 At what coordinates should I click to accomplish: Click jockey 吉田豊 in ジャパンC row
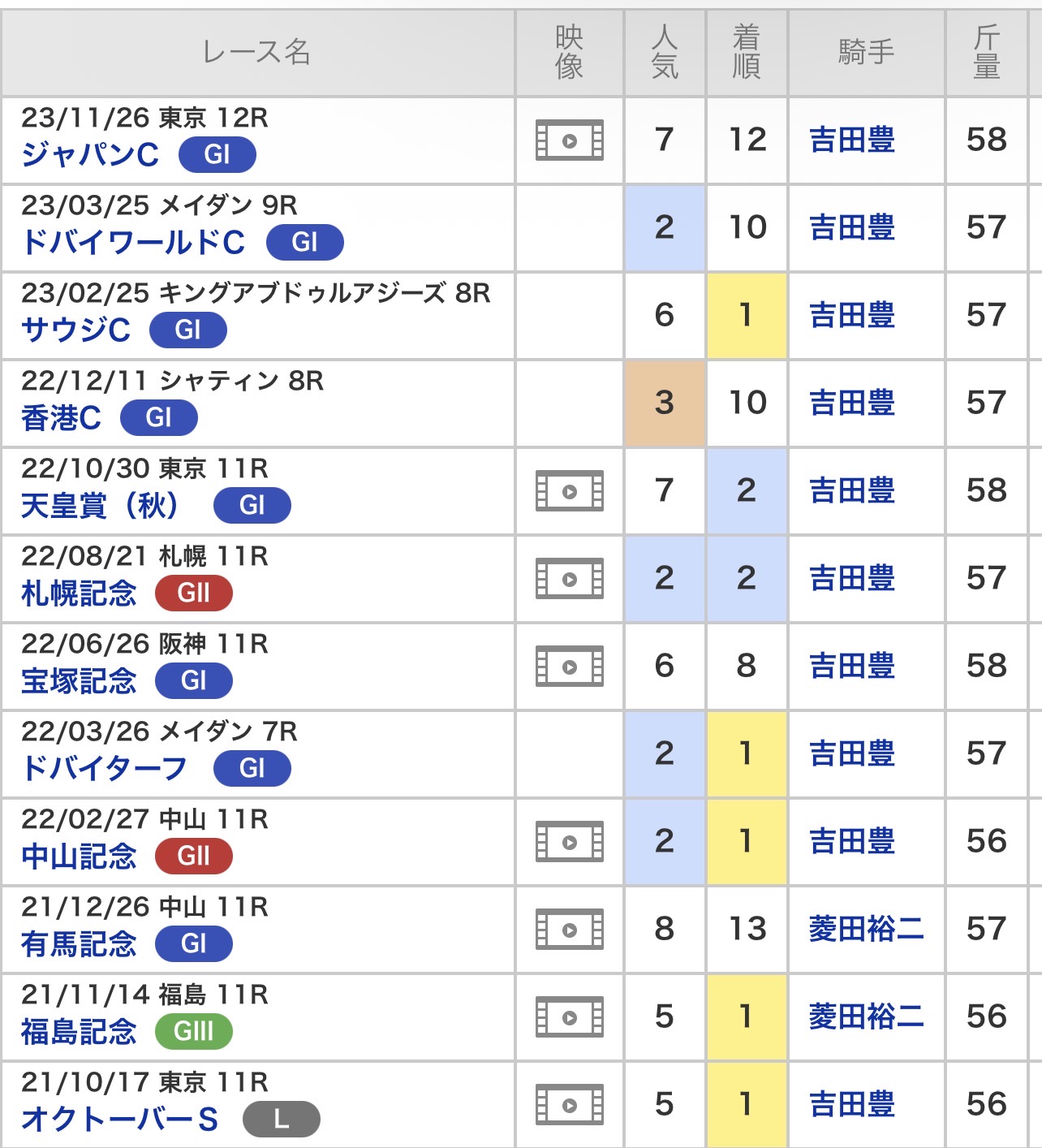tap(852, 140)
